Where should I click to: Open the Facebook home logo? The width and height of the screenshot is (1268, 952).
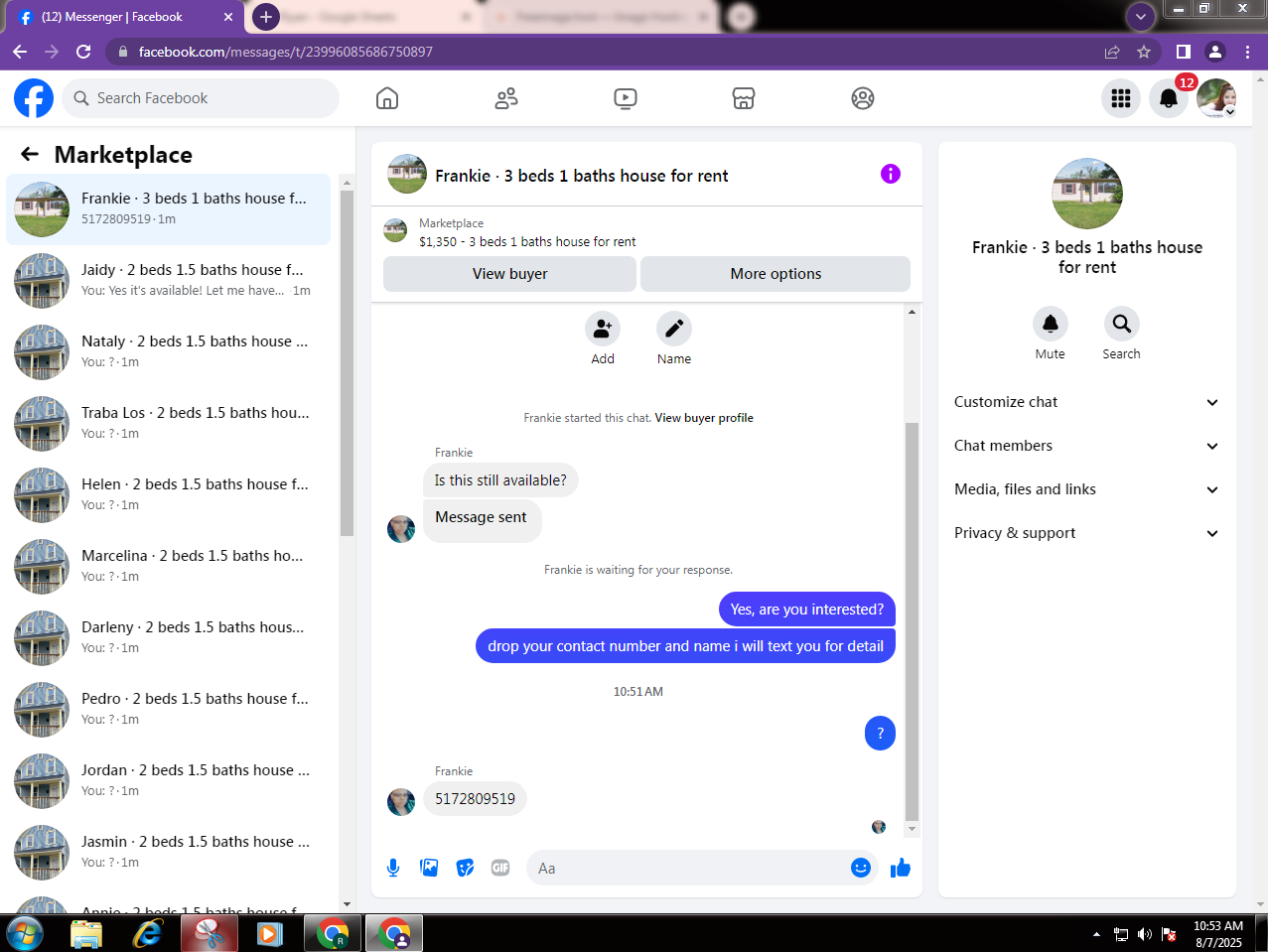pos(34,98)
